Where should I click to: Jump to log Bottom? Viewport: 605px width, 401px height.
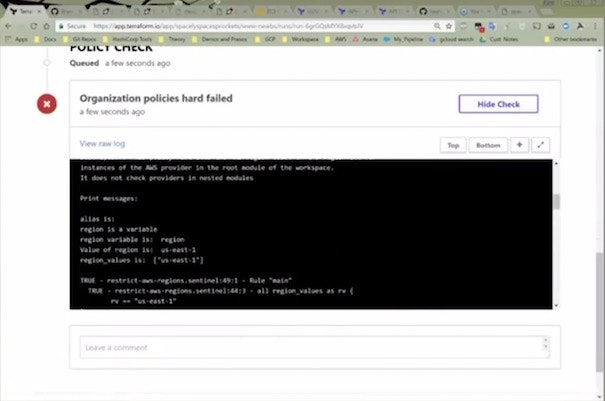point(488,145)
